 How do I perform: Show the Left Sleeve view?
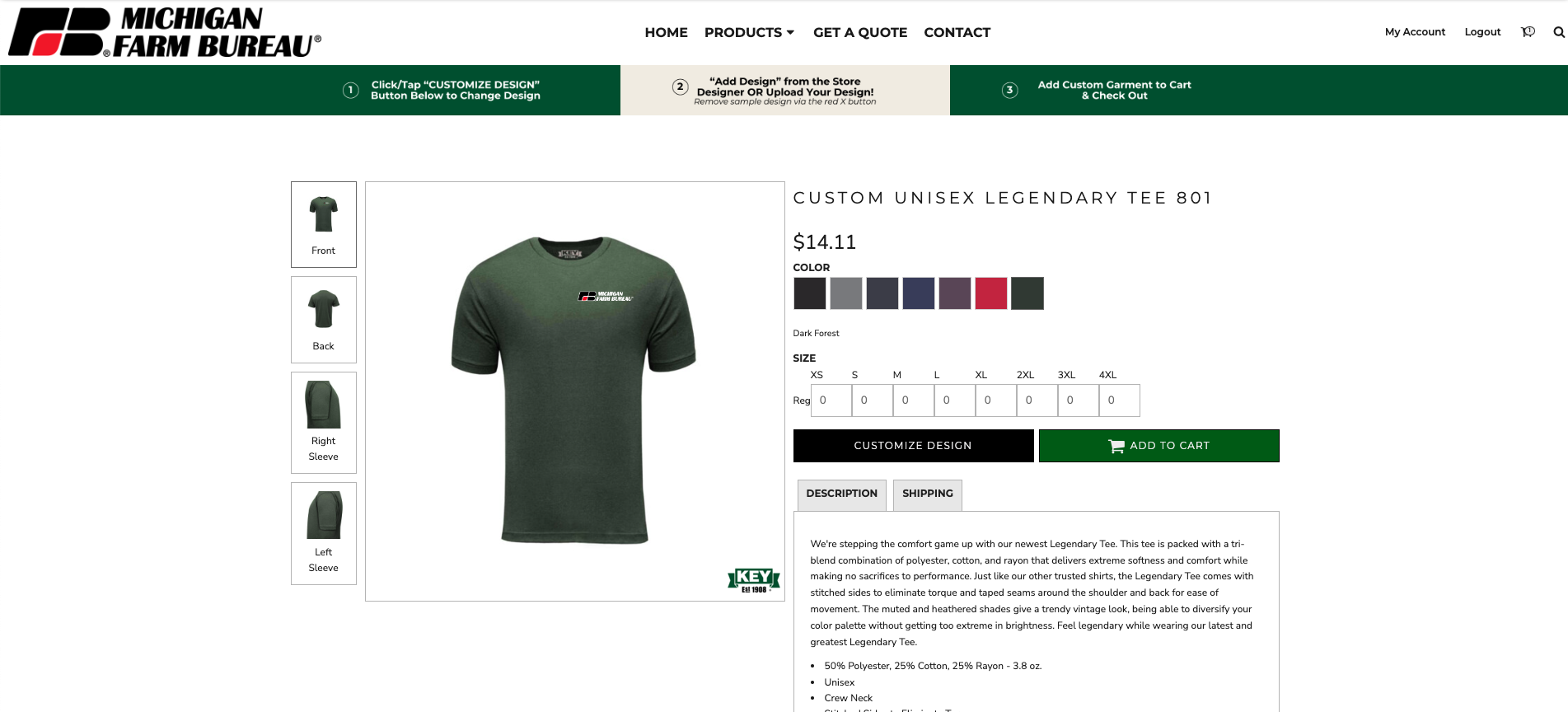[324, 534]
